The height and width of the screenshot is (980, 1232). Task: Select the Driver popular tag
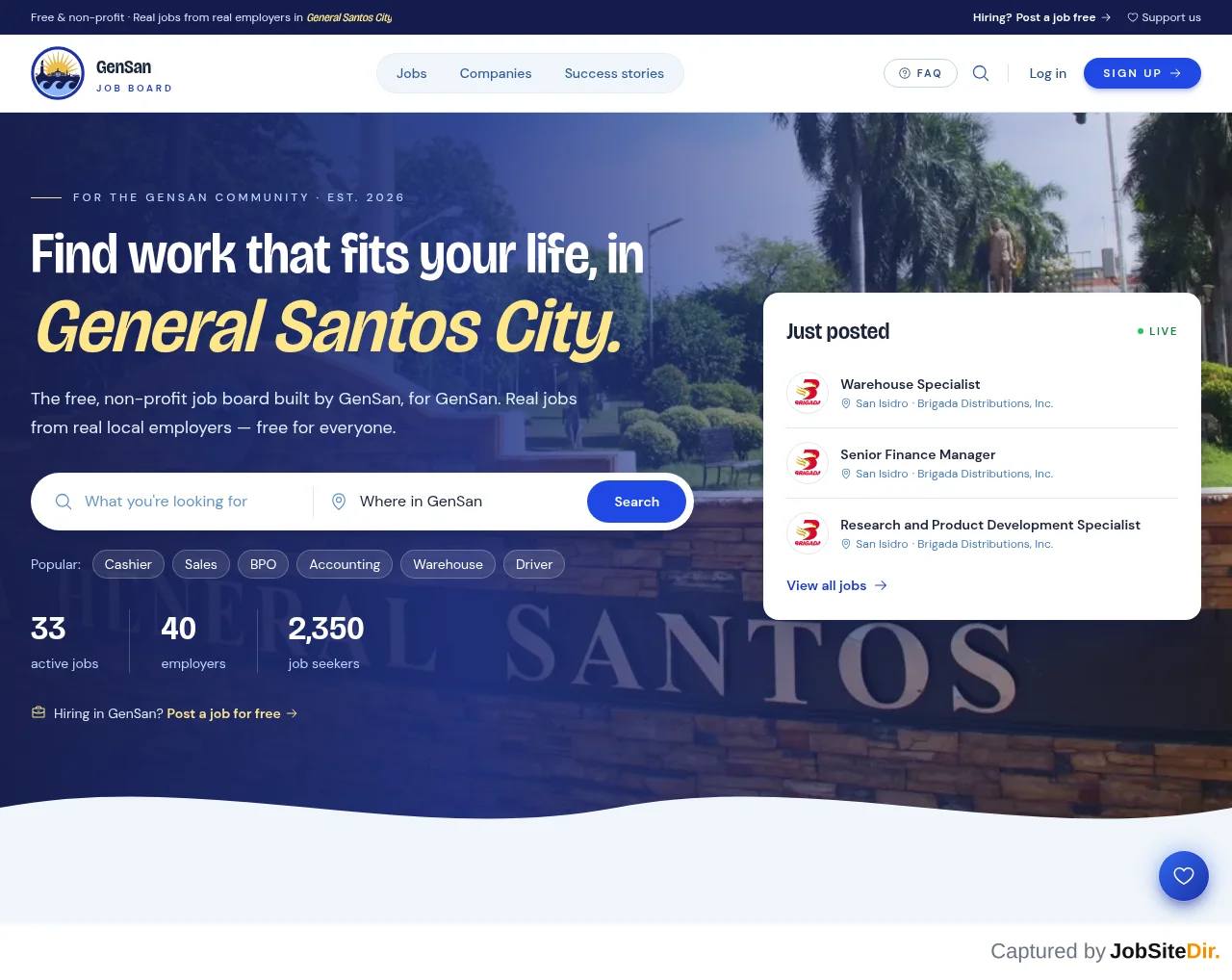[534, 564]
